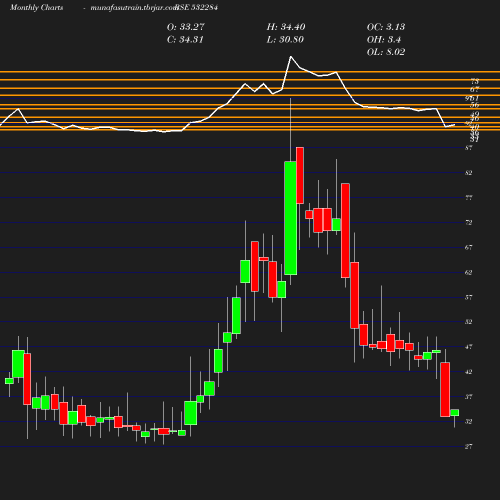Select the low value "L: 30.80"
Screen dimensions: 500x500
[x=285, y=40]
